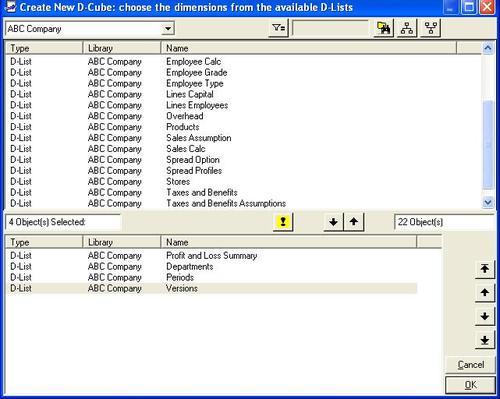Close the Create New D-Cube dialog
Screen dimensions: 500x399
(x=487, y=7)
